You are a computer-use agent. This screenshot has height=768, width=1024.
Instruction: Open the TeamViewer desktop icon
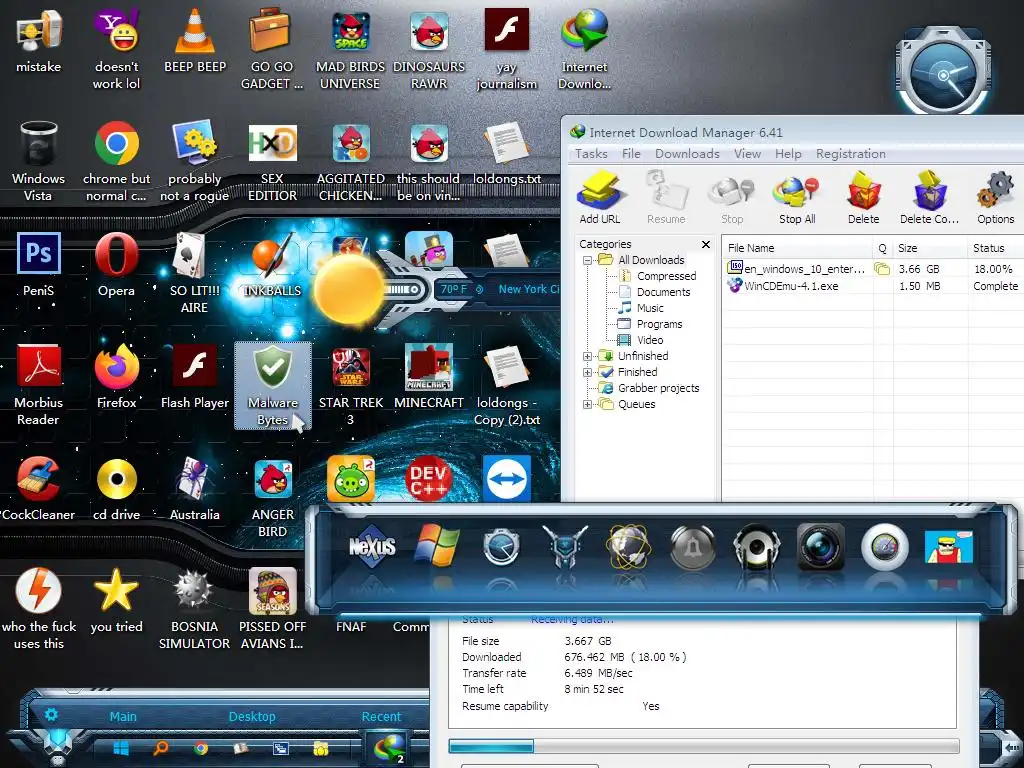507,479
